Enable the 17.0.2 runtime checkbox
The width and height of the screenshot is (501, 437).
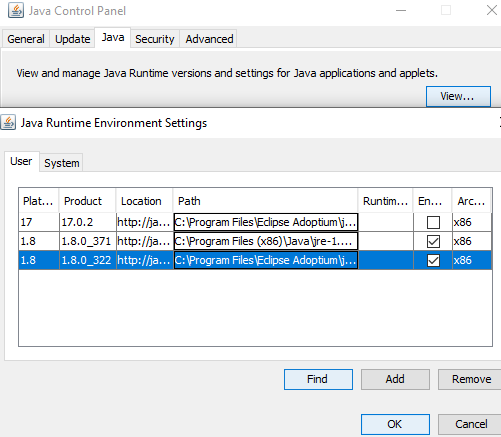click(x=433, y=222)
